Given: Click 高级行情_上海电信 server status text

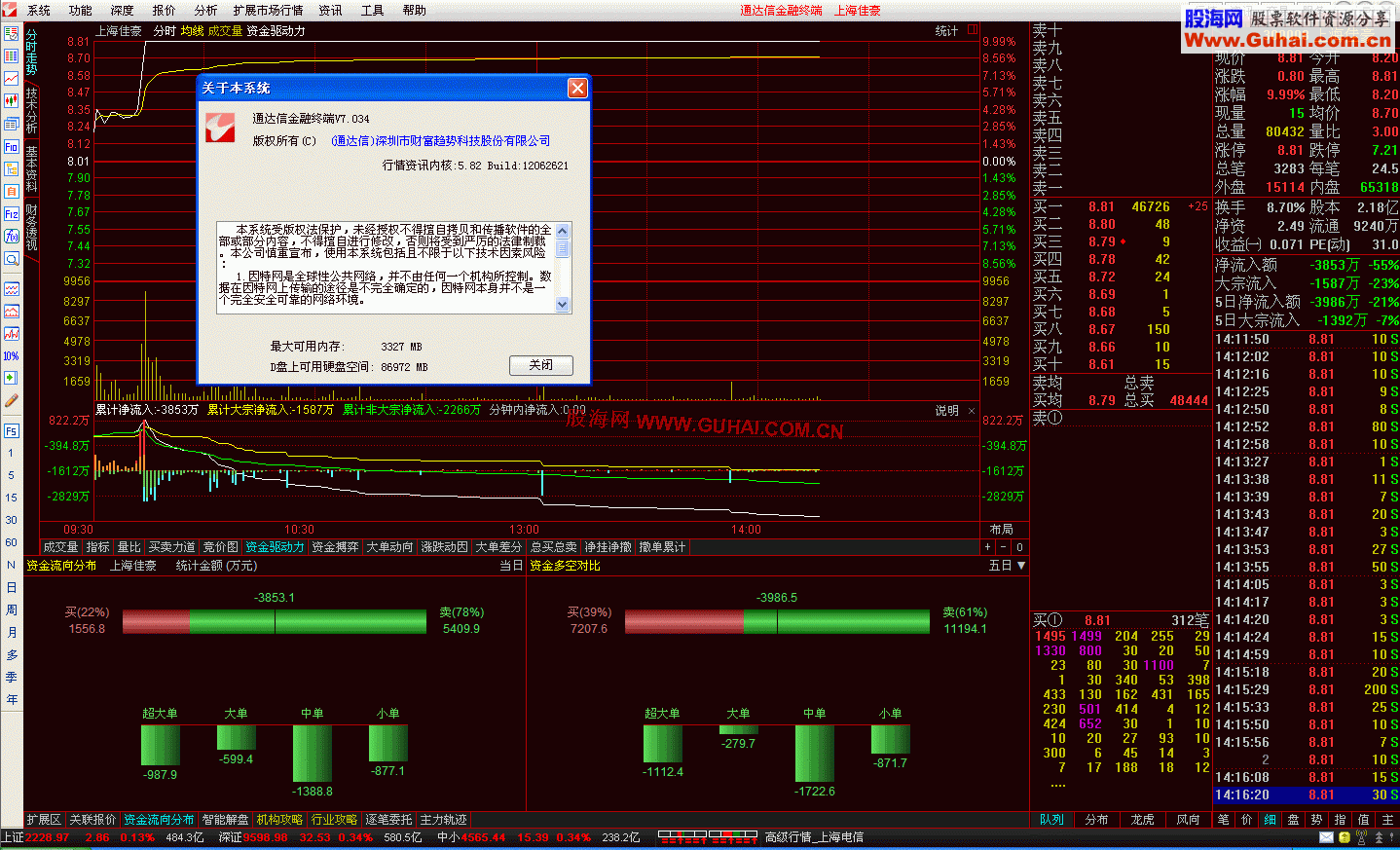Looking at the screenshot, I should click(814, 837).
